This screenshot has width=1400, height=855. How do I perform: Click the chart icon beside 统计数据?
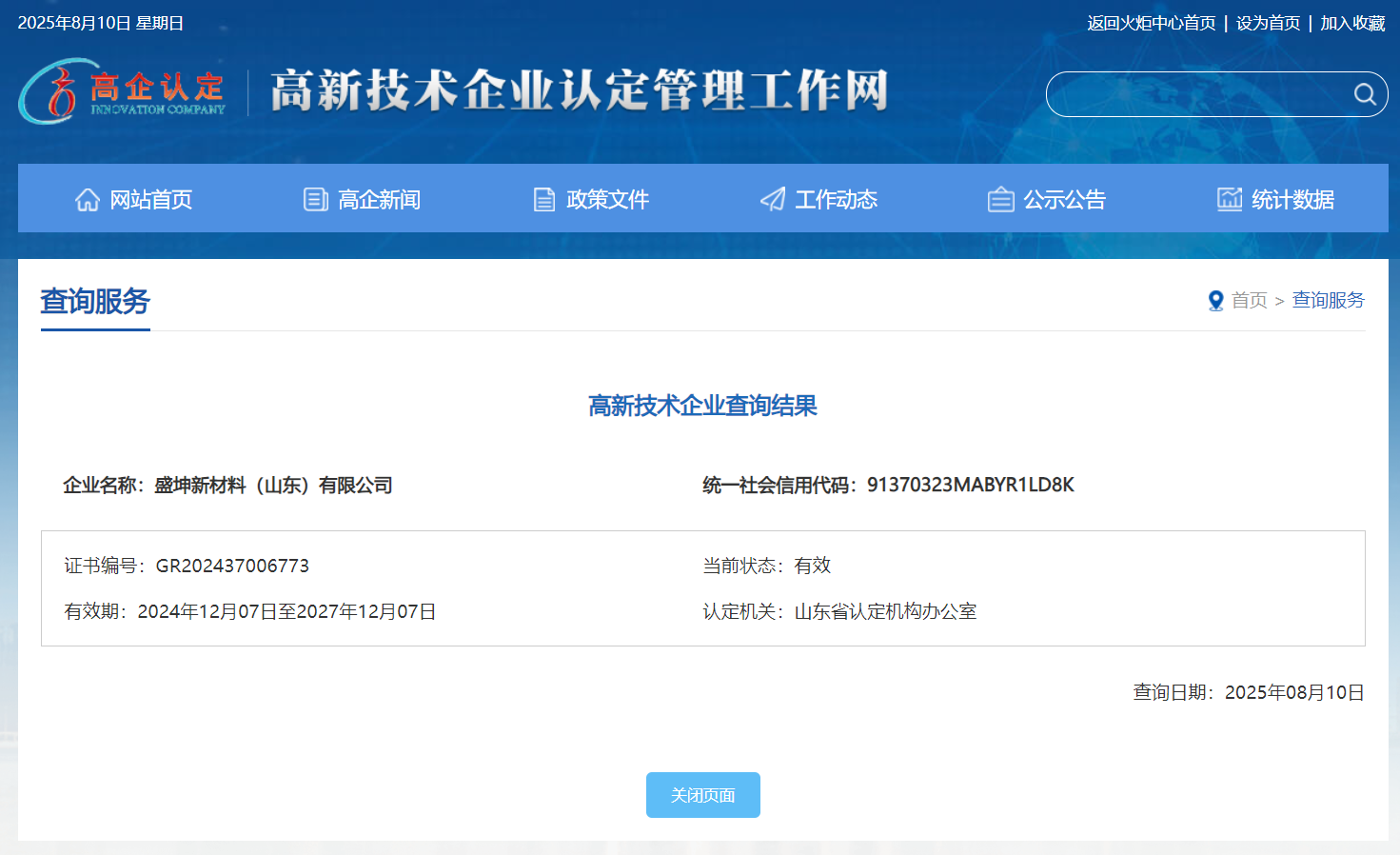coord(1230,199)
